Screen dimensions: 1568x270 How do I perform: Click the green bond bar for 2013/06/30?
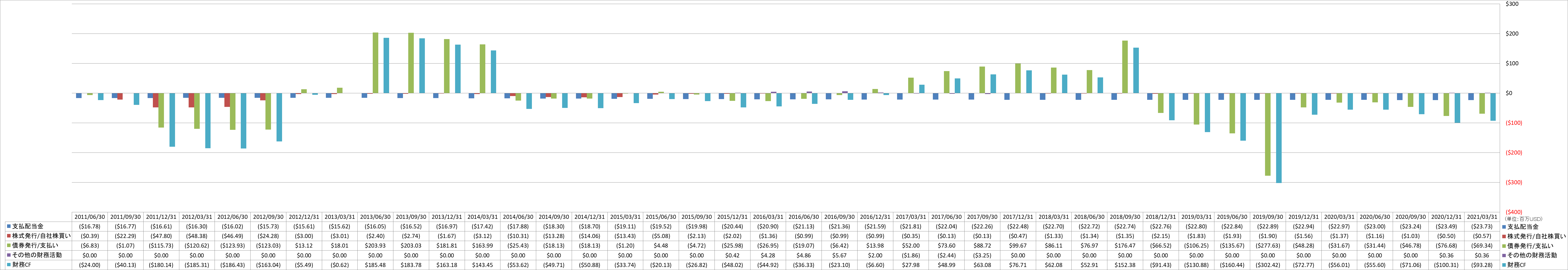tap(376, 63)
